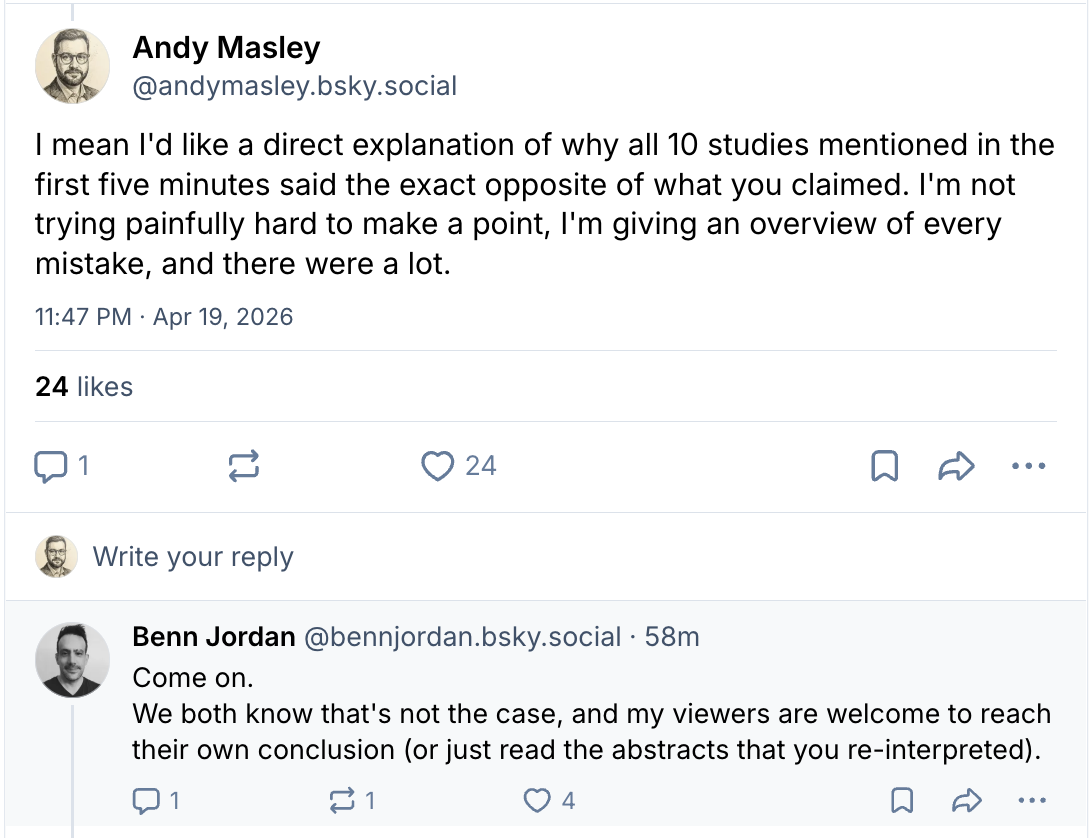Screen dimensions: 1090x838
Task: View the list of 24 likes
Action: [84, 387]
